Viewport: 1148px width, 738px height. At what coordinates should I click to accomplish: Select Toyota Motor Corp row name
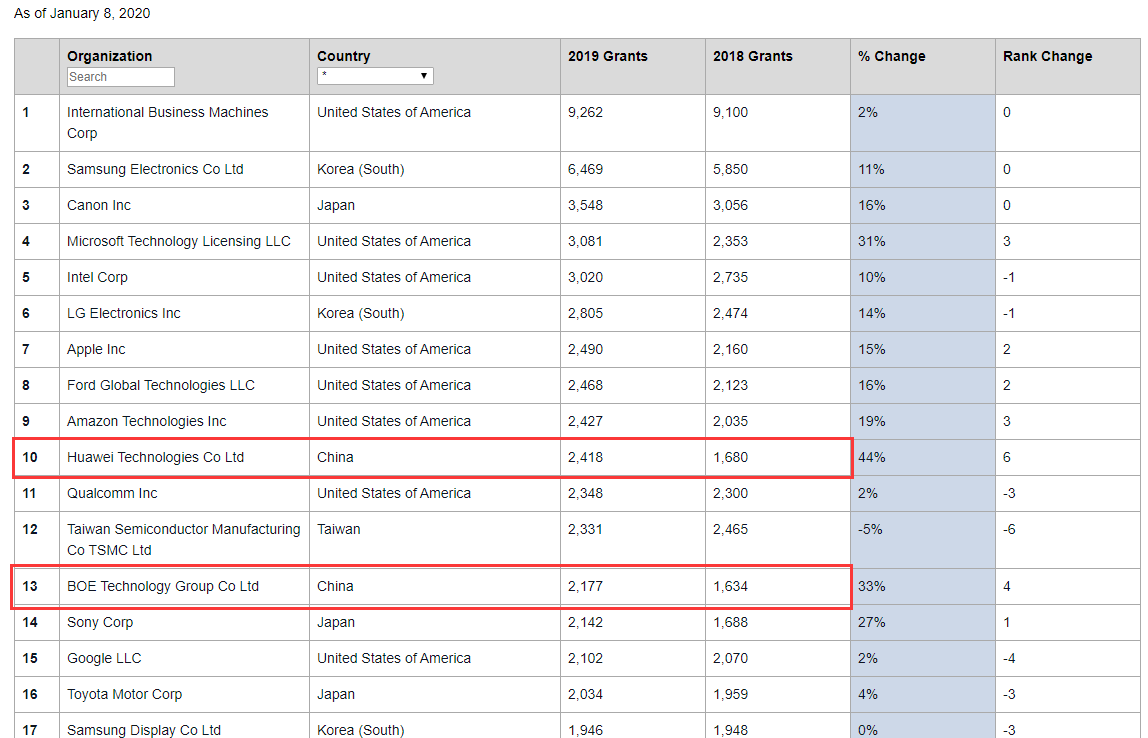click(x=124, y=694)
